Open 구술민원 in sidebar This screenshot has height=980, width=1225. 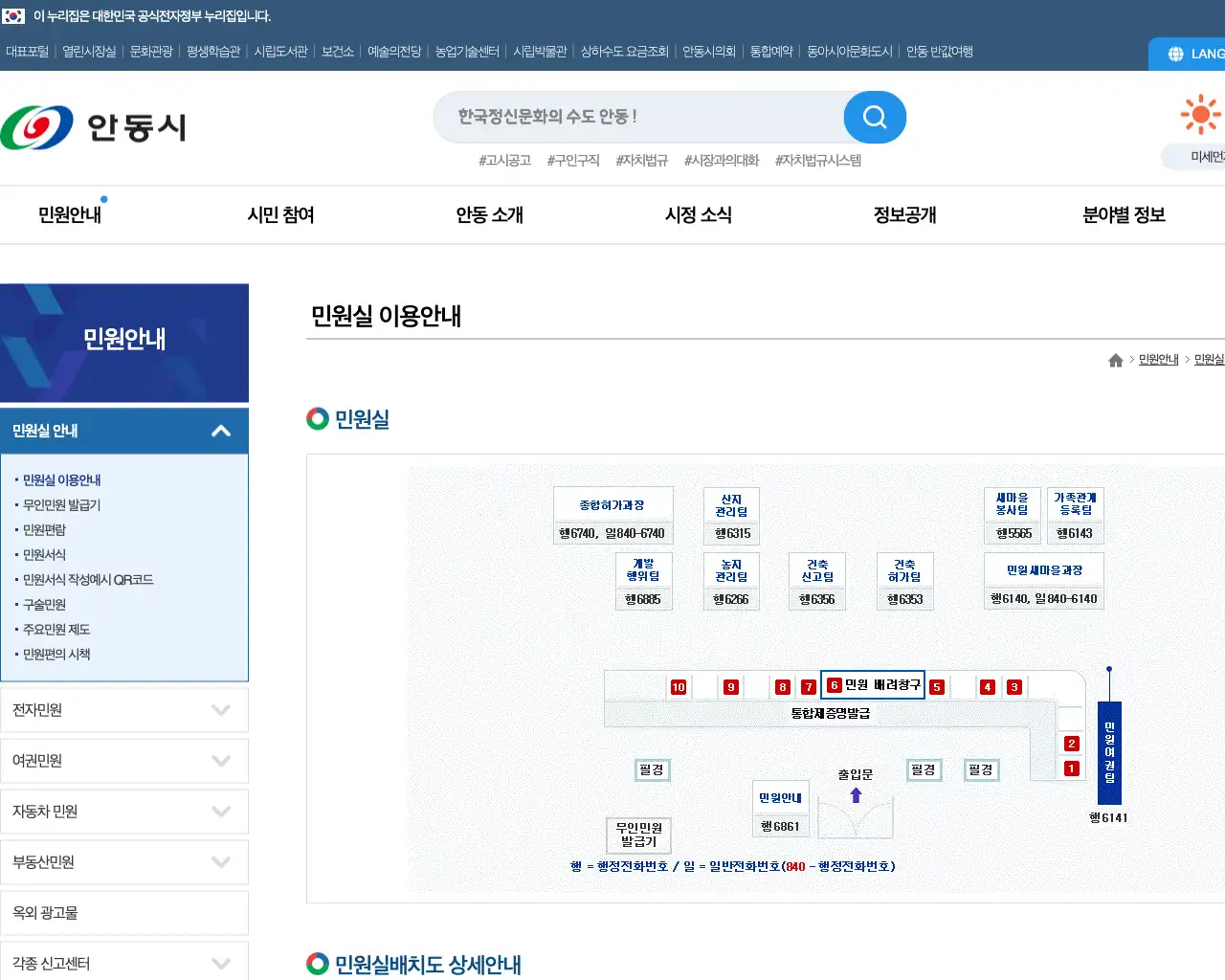pyautogui.click(x=44, y=605)
